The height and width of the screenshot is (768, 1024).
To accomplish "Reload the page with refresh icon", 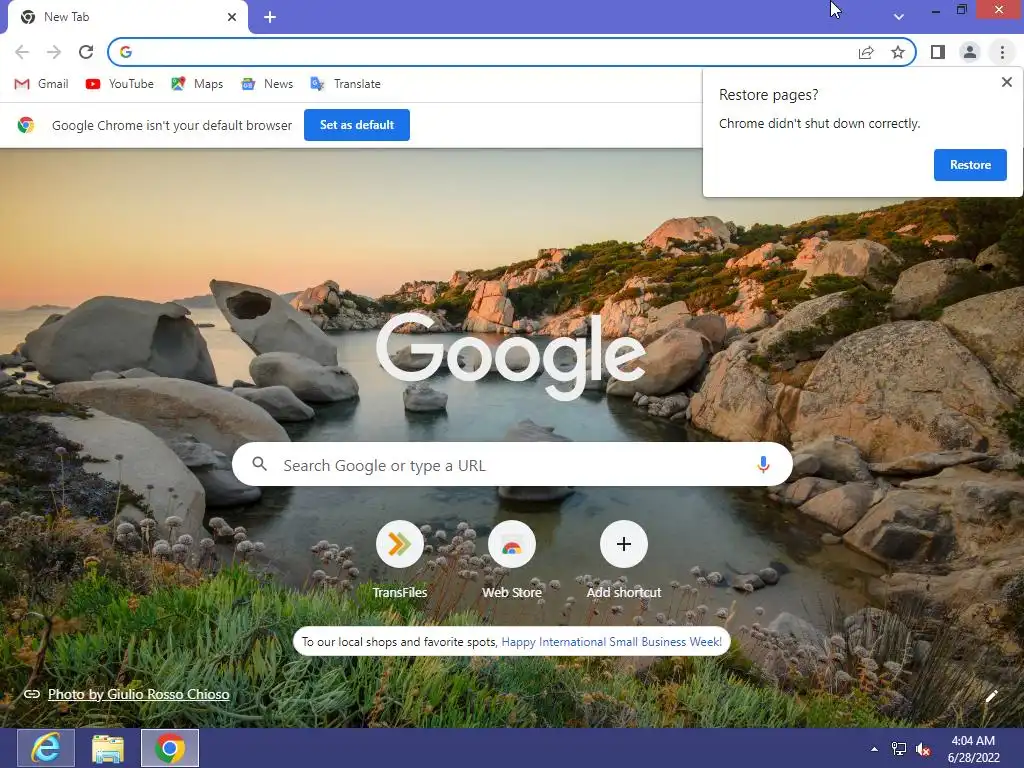I will point(86,52).
